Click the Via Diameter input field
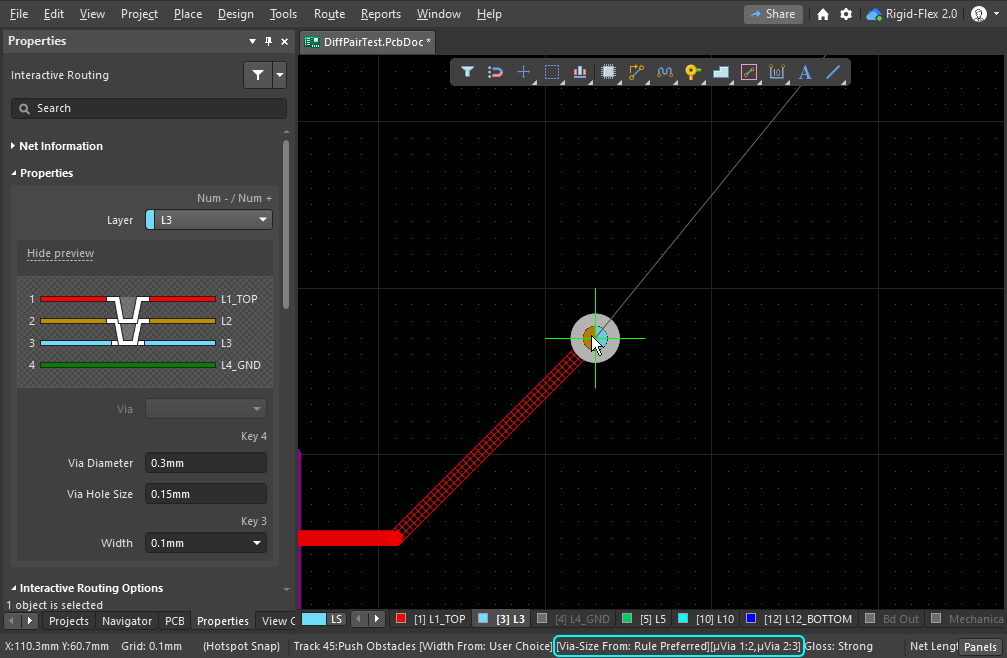1007x658 pixels. pyautogui.click(x=206, y=463)
